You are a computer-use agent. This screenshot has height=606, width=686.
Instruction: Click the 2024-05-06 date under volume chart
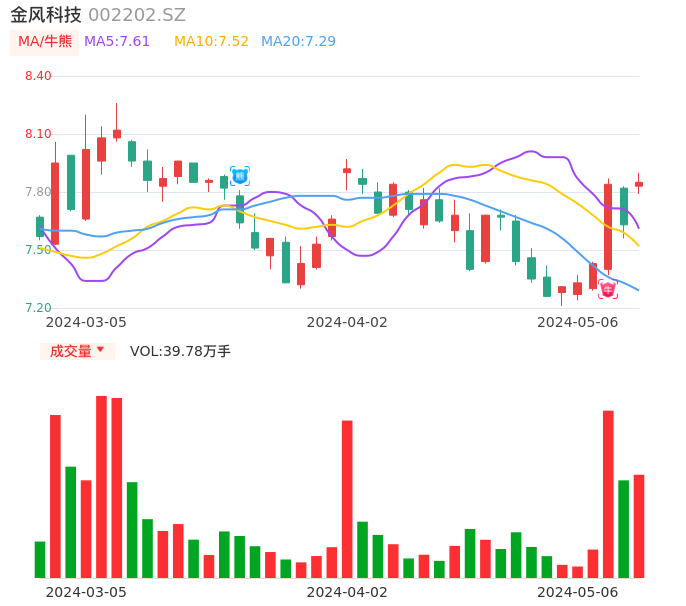pos(578,592)
